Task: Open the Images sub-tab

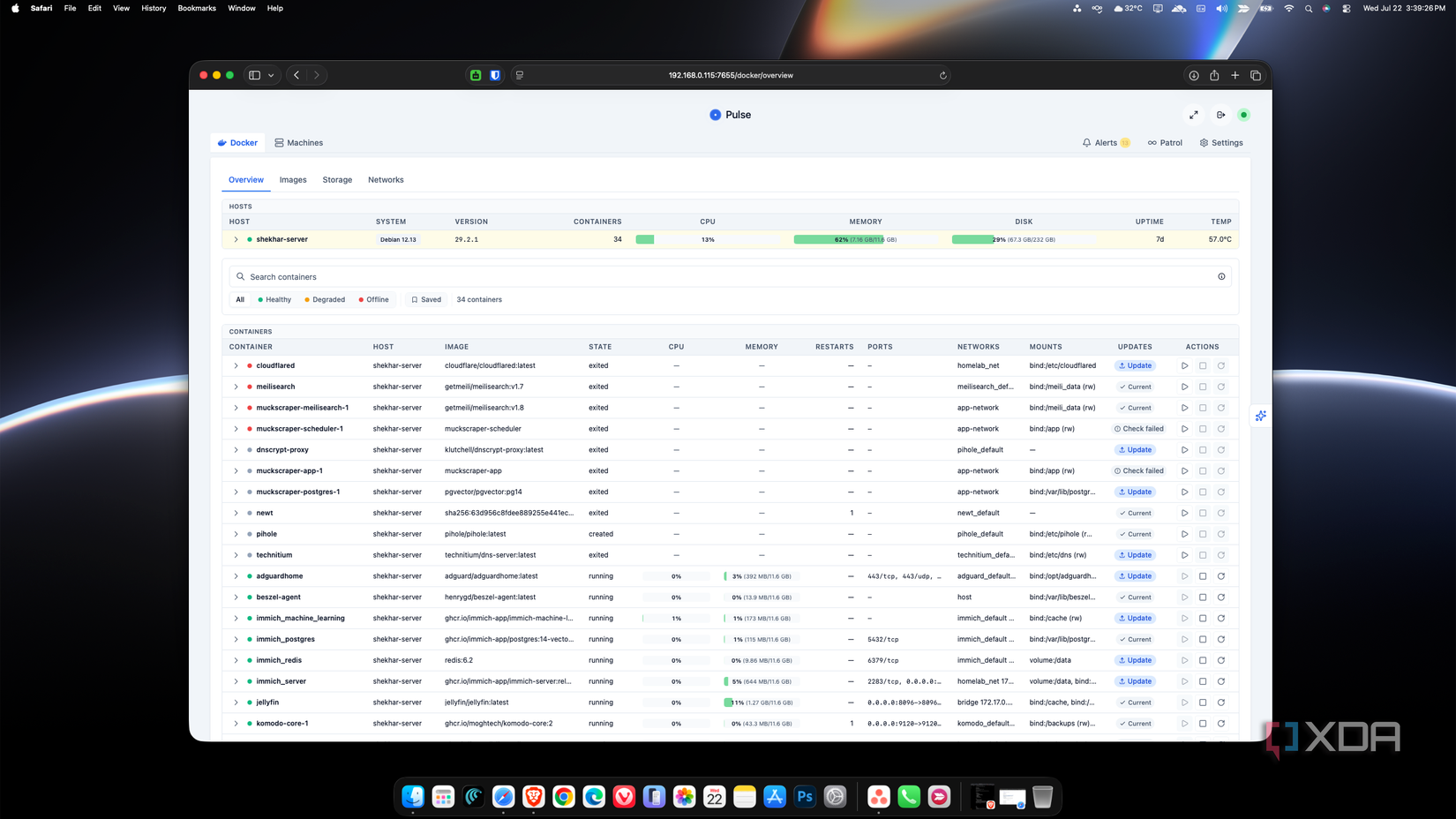Action: (x=293, y=180)
